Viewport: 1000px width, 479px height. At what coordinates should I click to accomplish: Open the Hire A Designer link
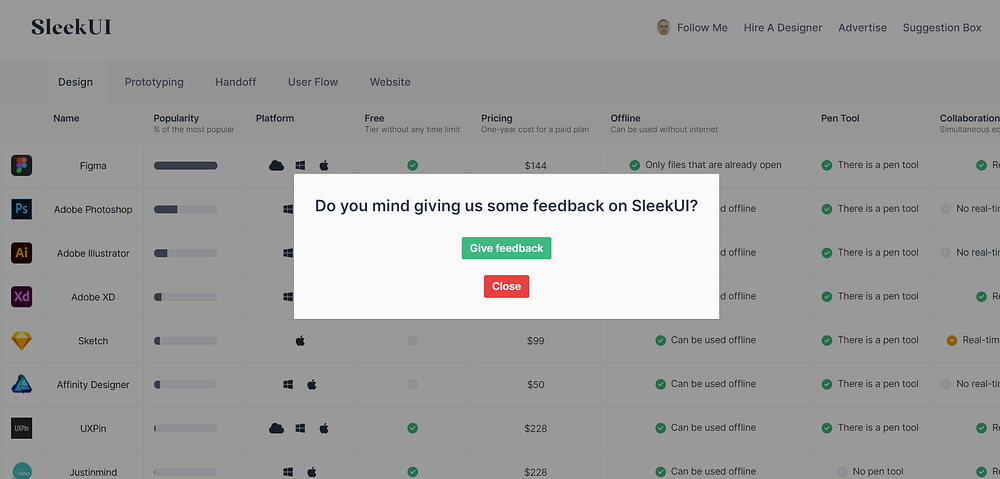(x=783, y=28)
